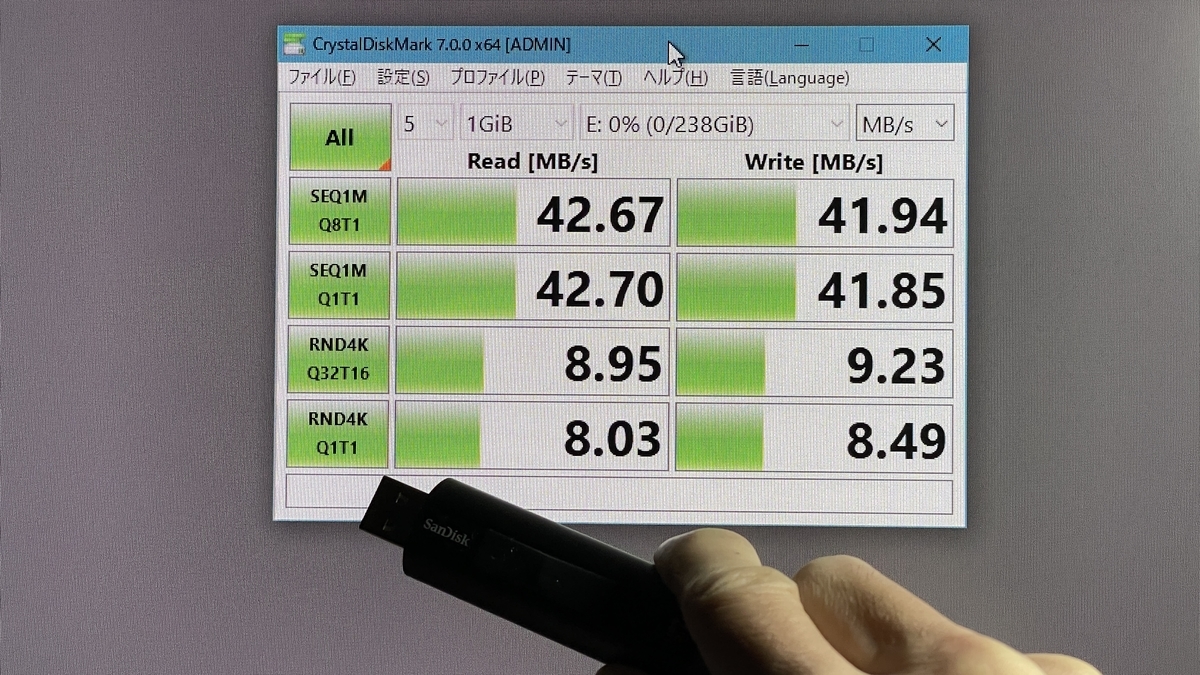The image size is (1200, 675).
Task: Open the 言語(Language) menu
Action: point(790,77)
